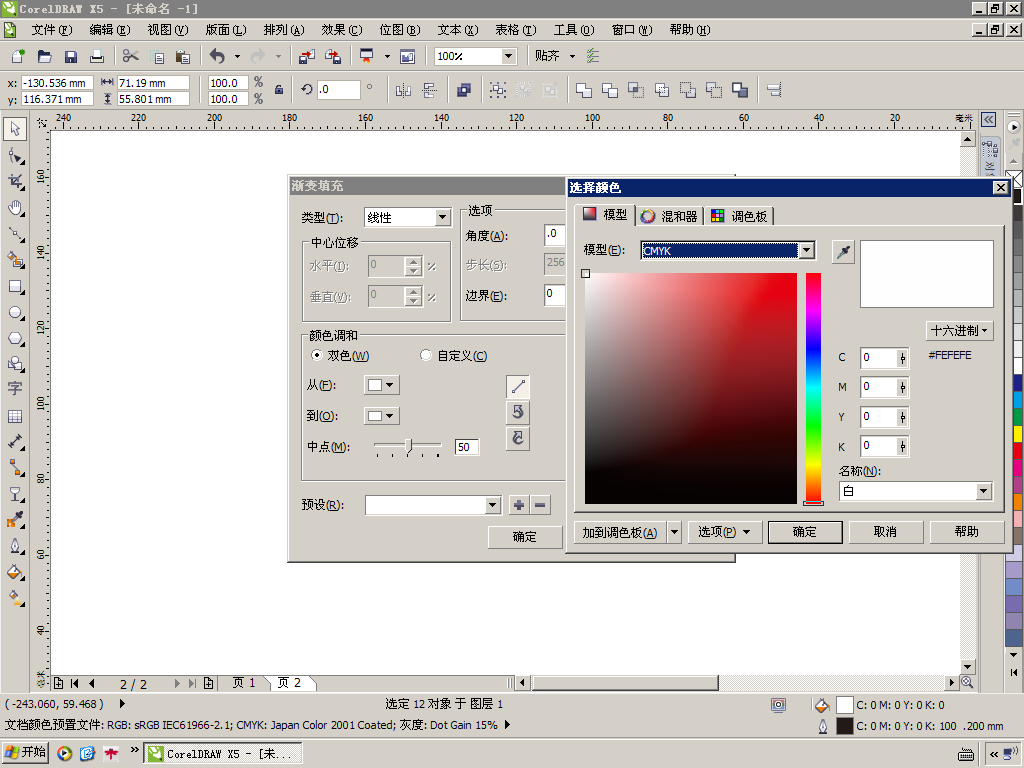Viewport: 1024px width, 768px height.
Task: Click the Undo arrow icon
Action: [217, 57]
